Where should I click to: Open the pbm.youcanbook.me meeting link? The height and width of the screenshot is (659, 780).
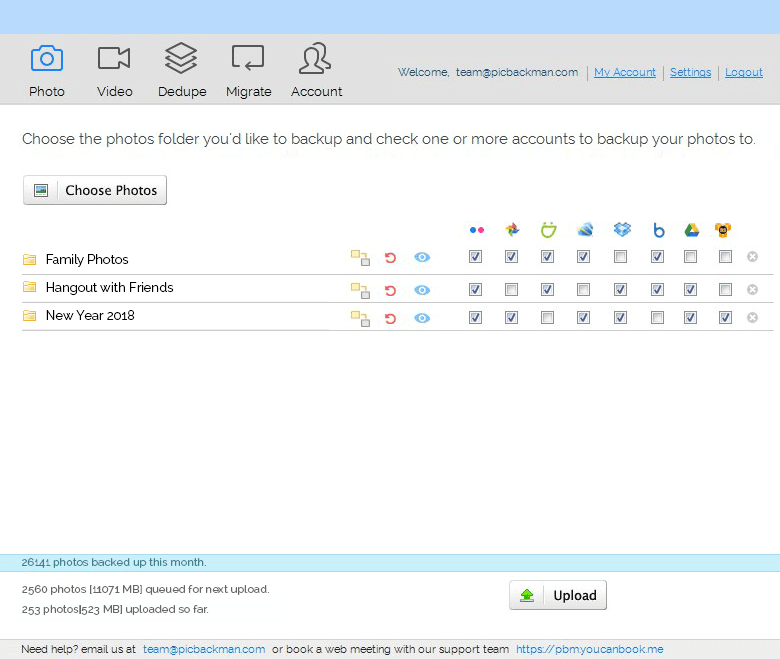click(589, 649)
